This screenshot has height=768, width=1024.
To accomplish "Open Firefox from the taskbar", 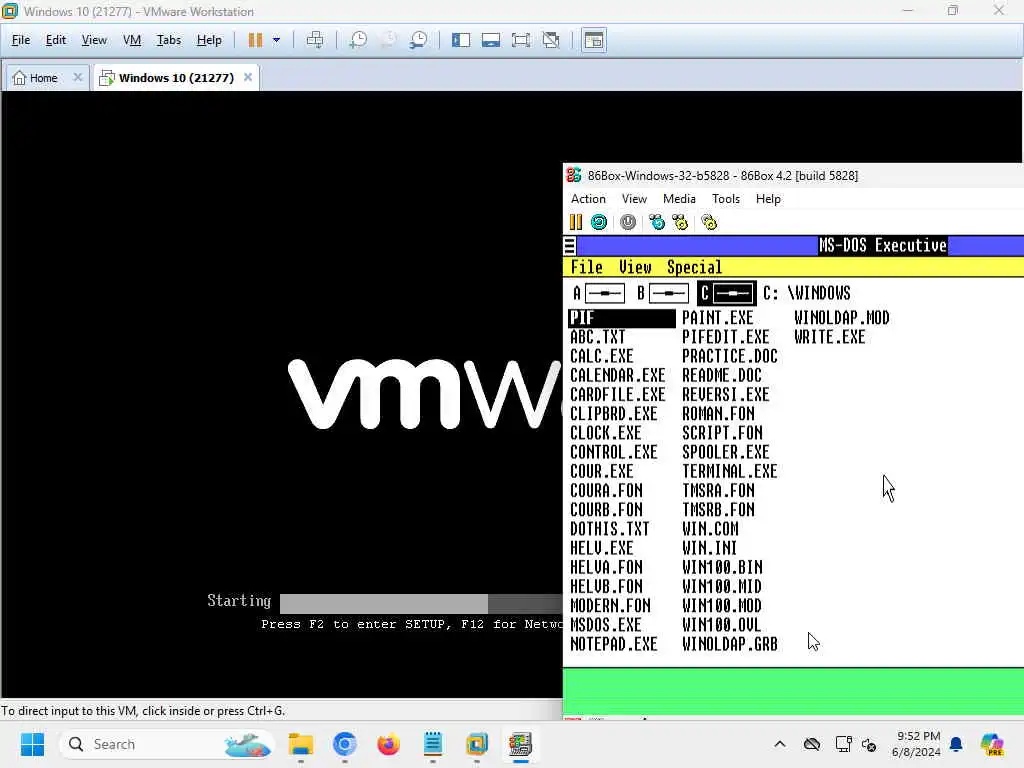I will coord(389,744).
